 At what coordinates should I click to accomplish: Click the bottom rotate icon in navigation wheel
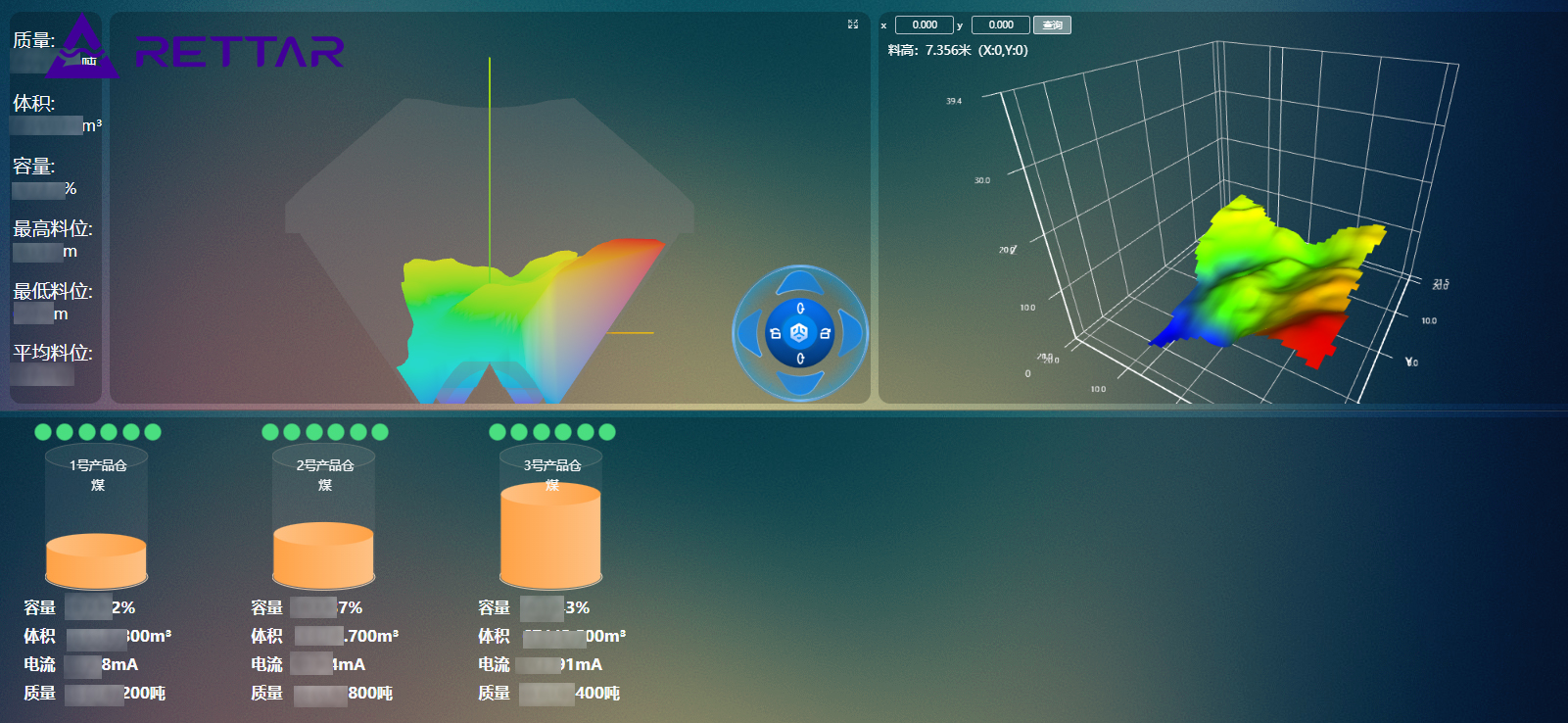800,359
